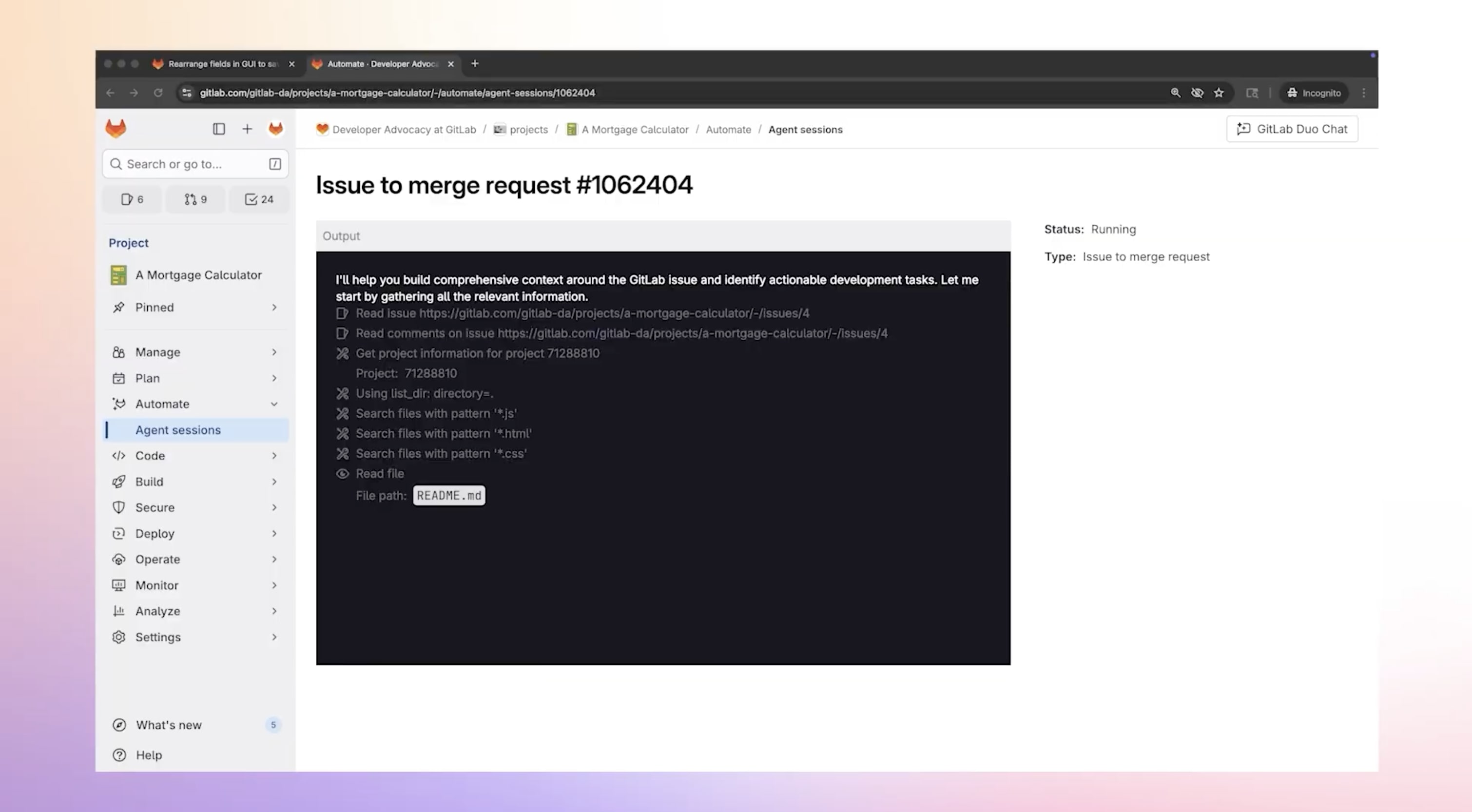Open merge requests counter showing 9
Screen dimensions: 1472x812
195,199
